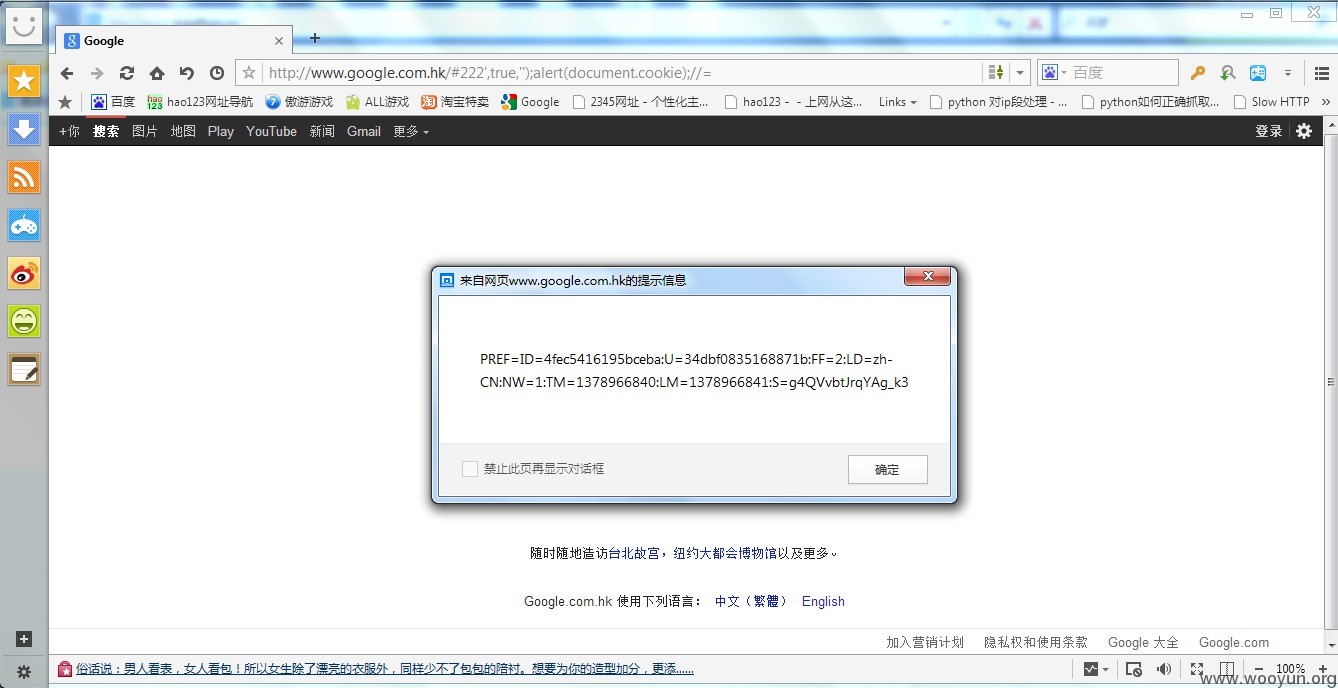Screen dimensions: 1338x688
Task: Go to home page icon
Action: click(x=157, y=73)
